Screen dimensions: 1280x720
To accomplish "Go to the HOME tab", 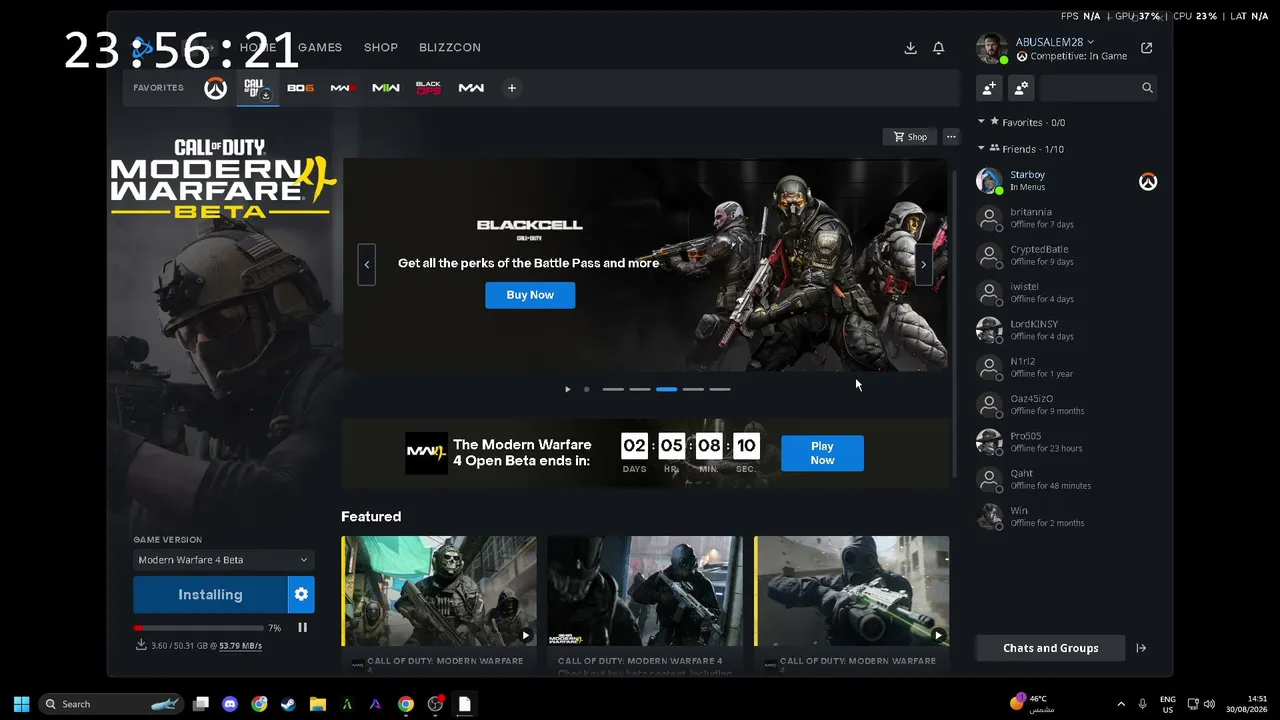I will click(x=258, y=47).
